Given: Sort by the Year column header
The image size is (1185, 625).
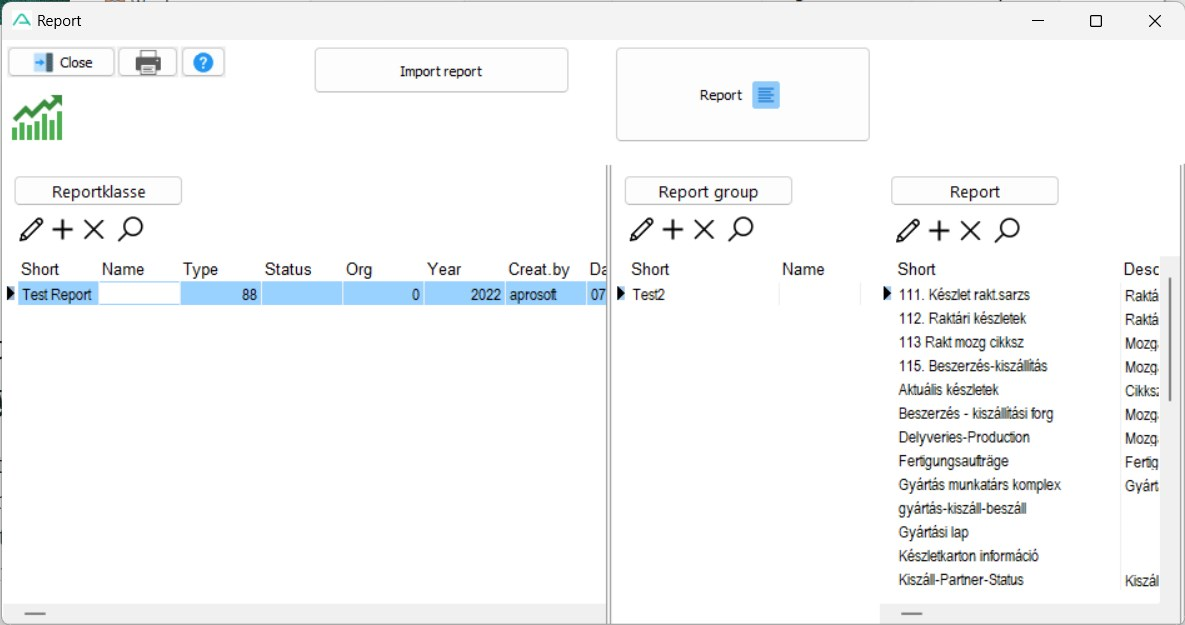Looking at the screenshot, I should (x=444, y=269).
